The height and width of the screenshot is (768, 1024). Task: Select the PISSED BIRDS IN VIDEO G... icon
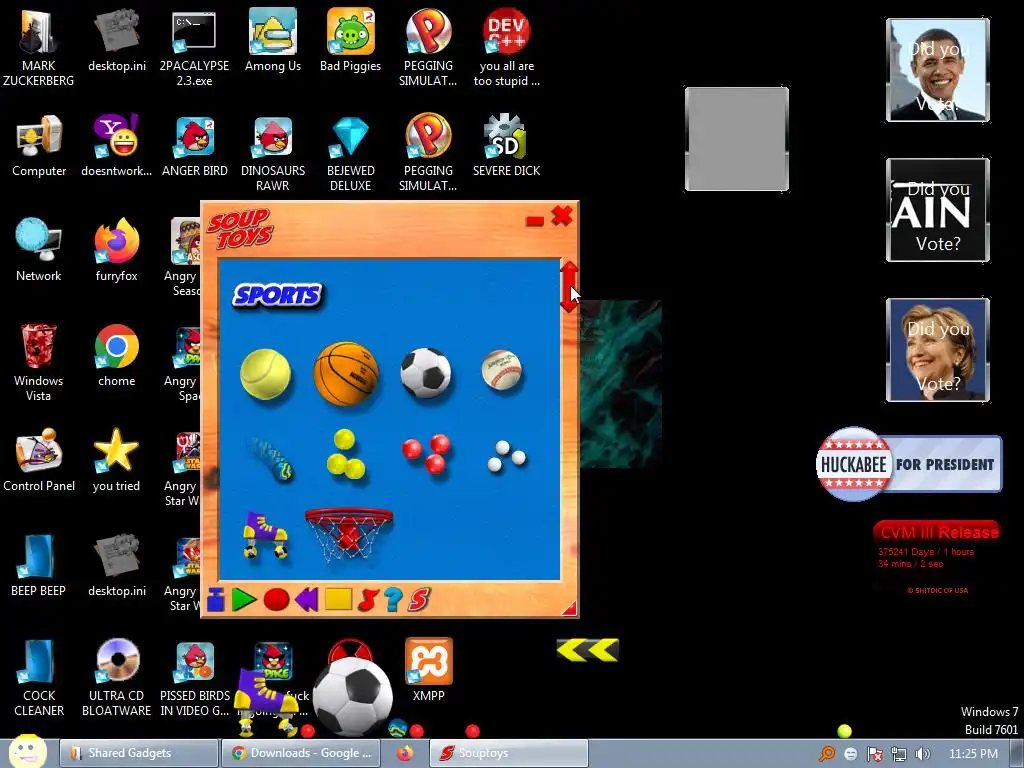click(x=195, y=677)
